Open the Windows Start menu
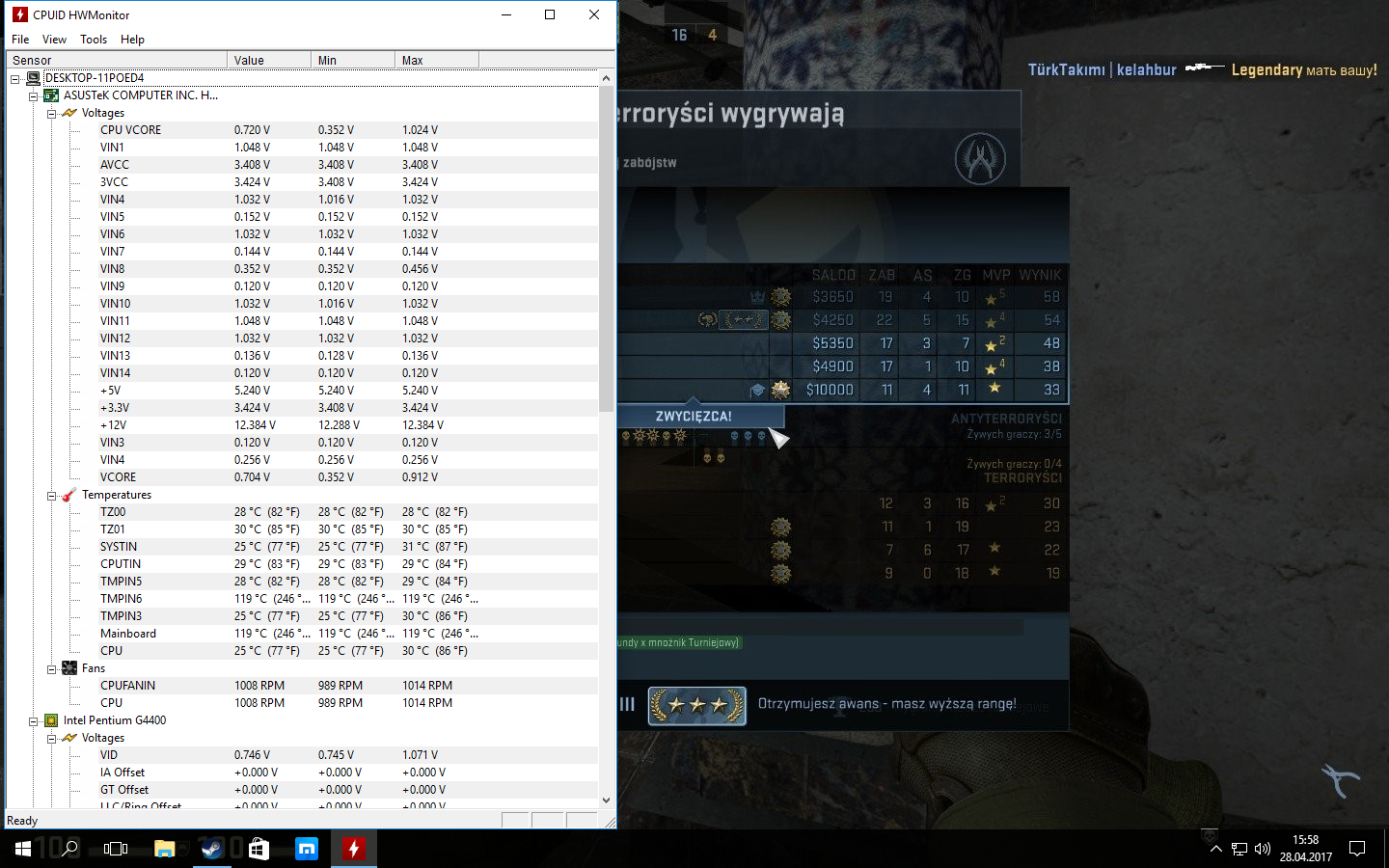 click(x=23, y=849)
